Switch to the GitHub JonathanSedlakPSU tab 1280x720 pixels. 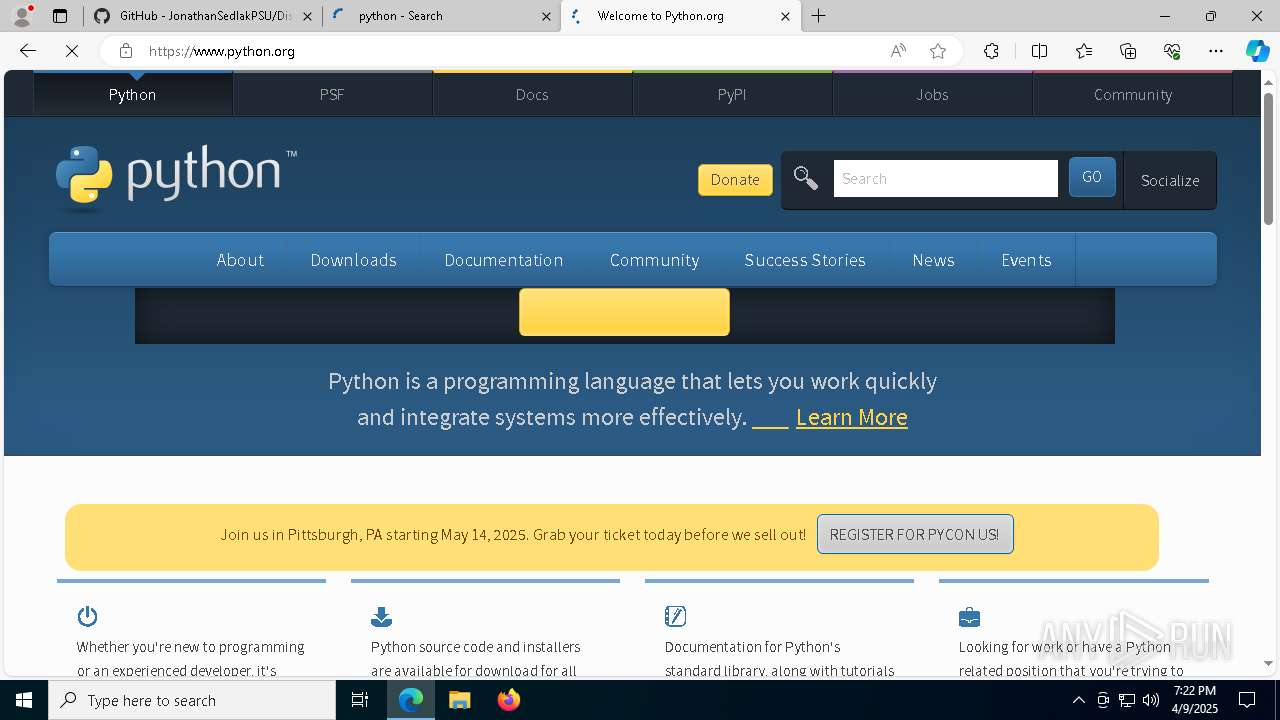pos(203,16)
